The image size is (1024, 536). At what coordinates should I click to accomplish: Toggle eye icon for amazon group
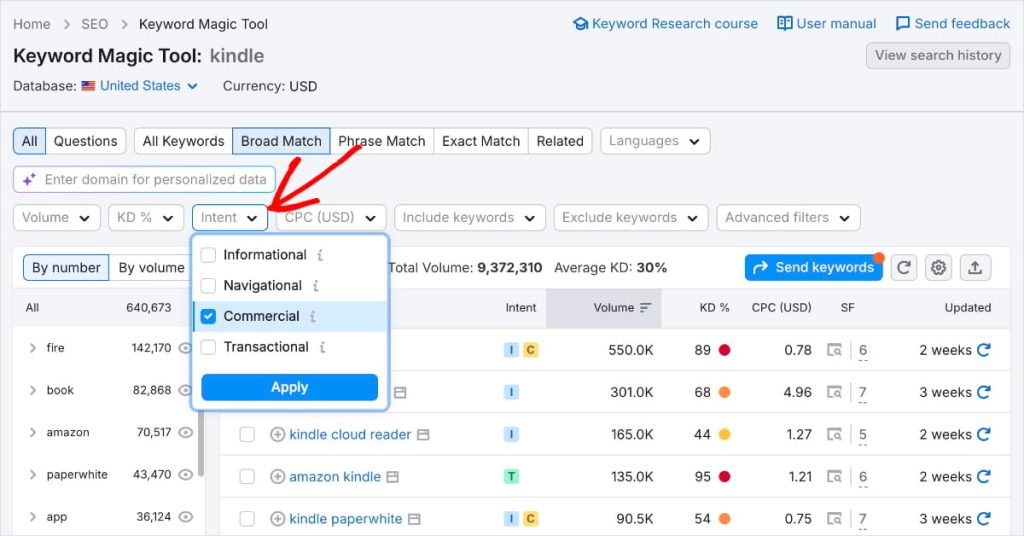pyautogui.click(x=186, y=432)
